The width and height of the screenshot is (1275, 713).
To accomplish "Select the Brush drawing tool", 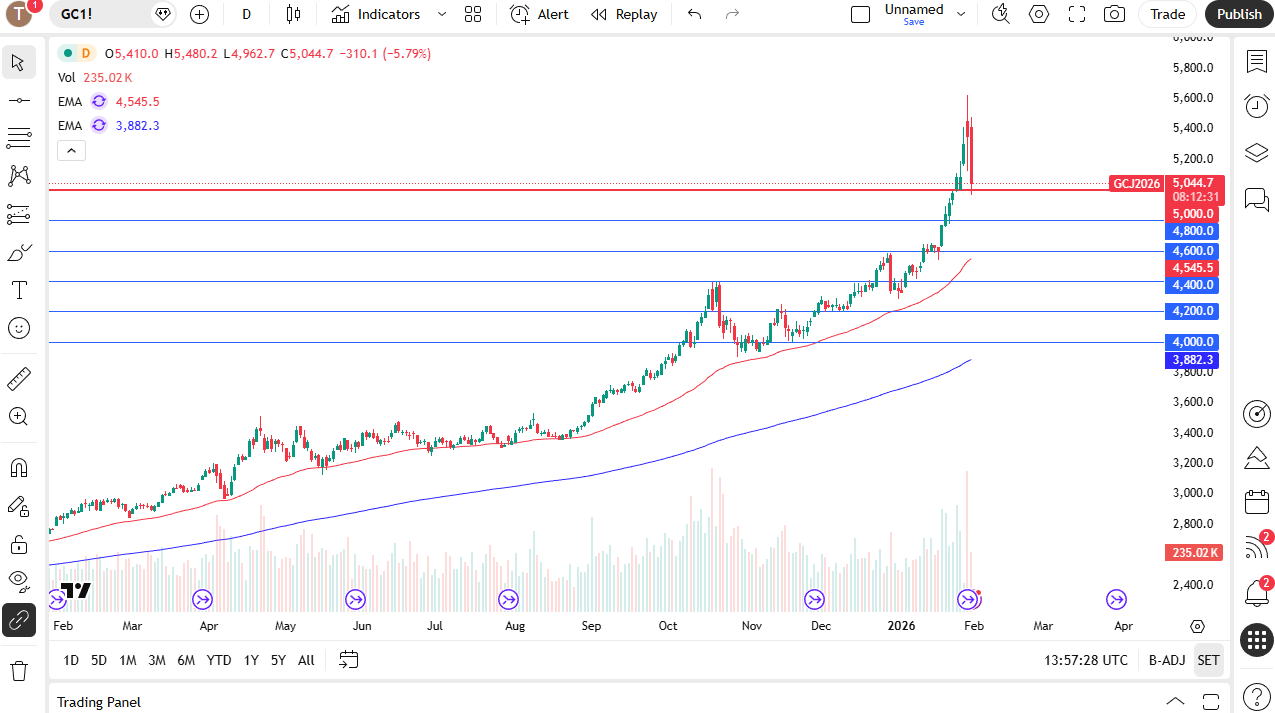I will point(19,252).
